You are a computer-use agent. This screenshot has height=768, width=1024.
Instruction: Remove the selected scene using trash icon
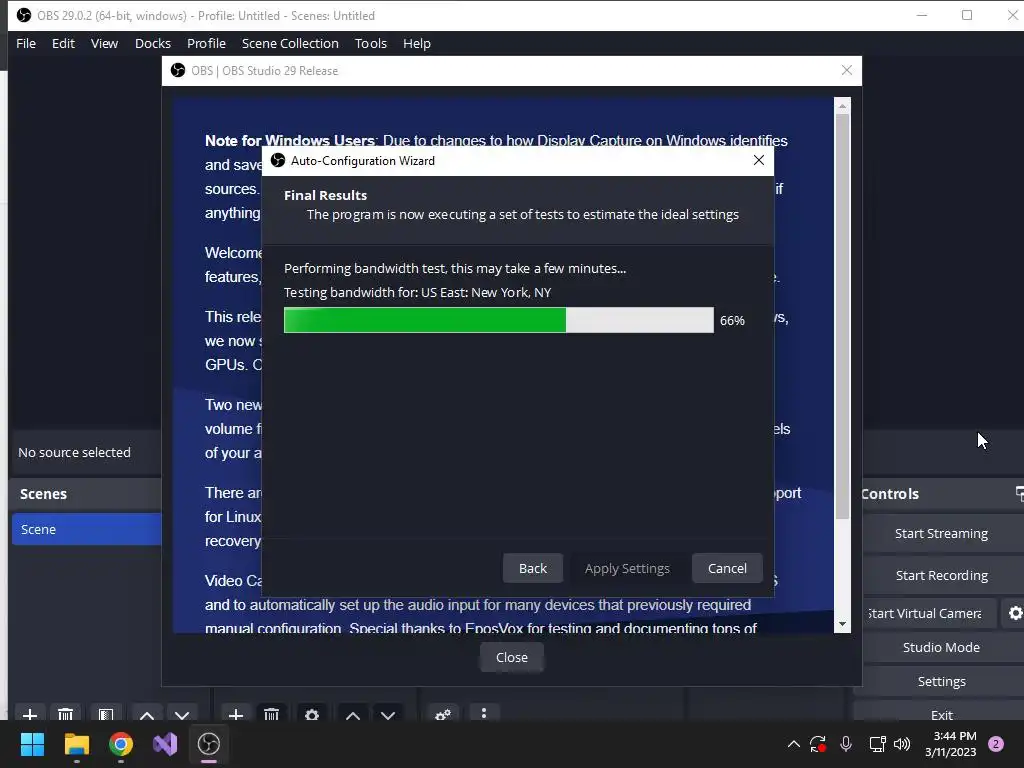65,714
